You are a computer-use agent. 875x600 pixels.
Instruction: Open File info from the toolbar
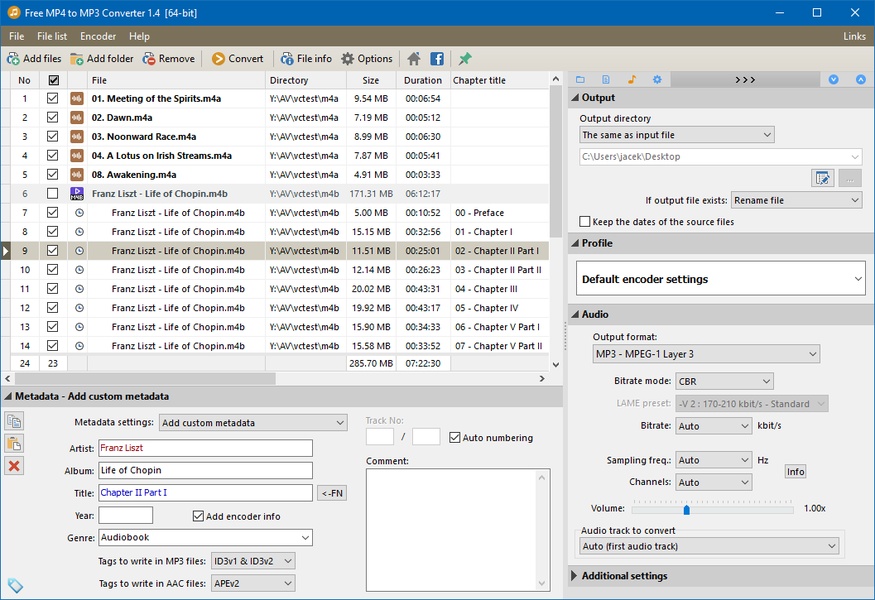pos(306,59)
